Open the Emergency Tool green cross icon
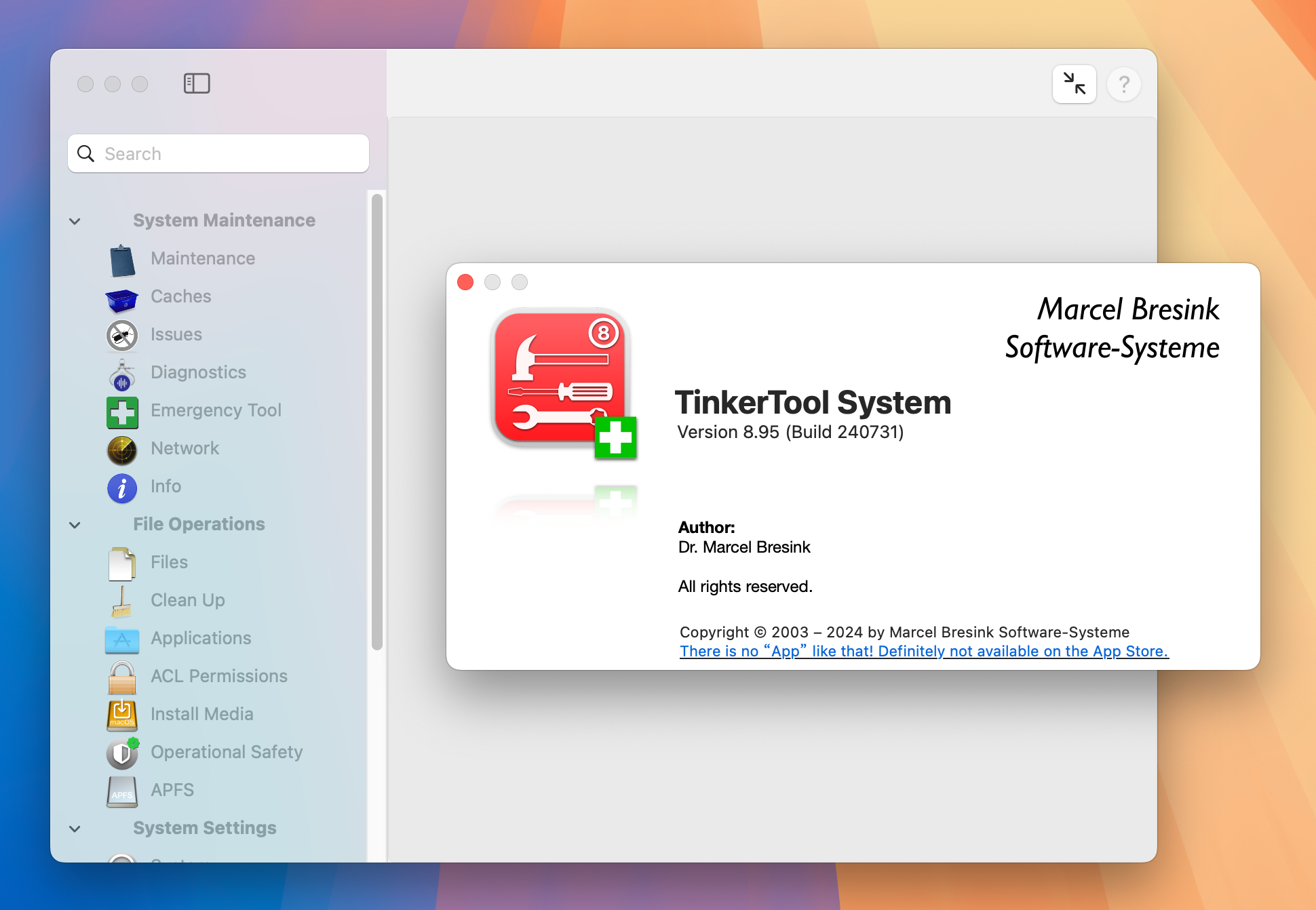The height and width of the screenshot is (910, 1316). point(122,412)
